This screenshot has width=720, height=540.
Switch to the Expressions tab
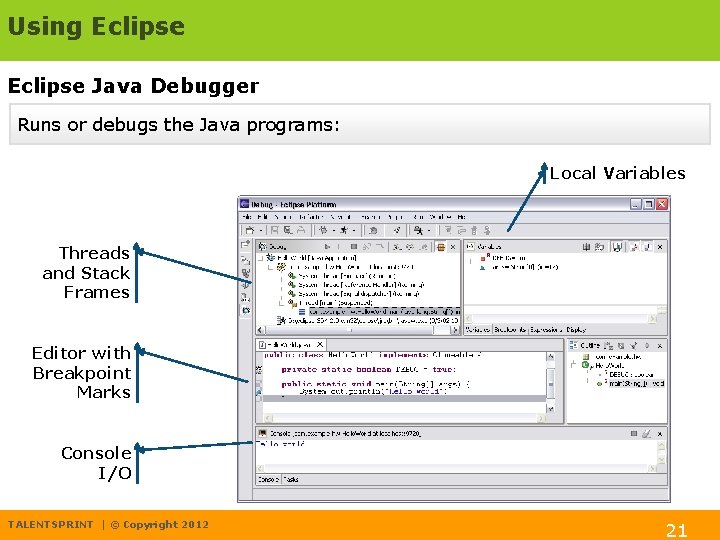tap(546, 330)
